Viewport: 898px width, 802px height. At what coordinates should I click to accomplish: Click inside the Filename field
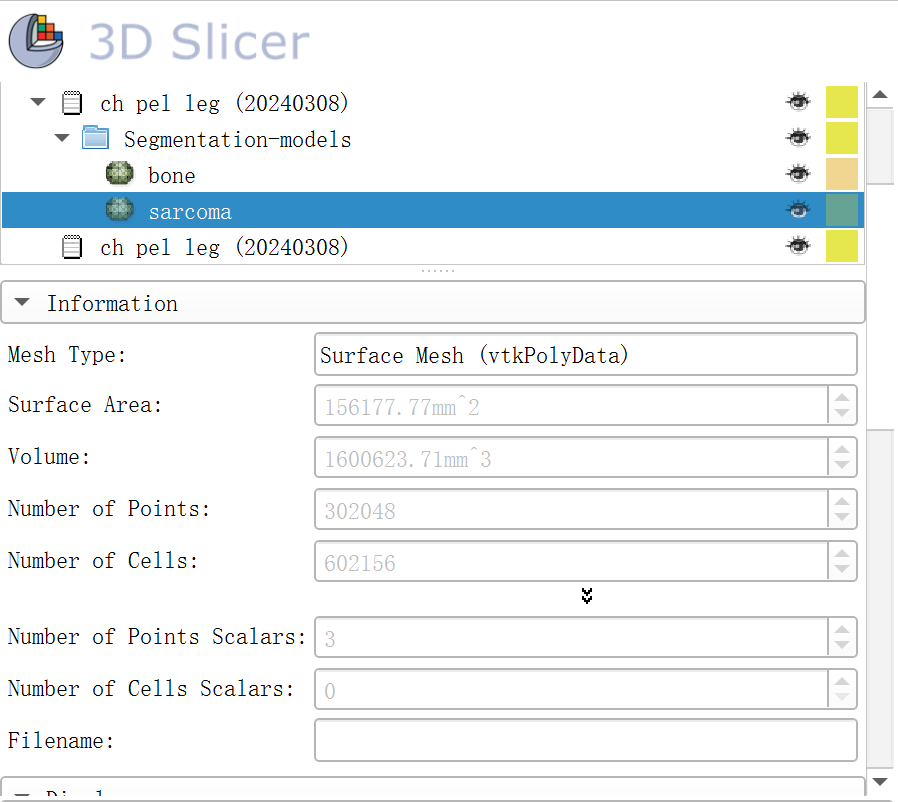point(585,741)
